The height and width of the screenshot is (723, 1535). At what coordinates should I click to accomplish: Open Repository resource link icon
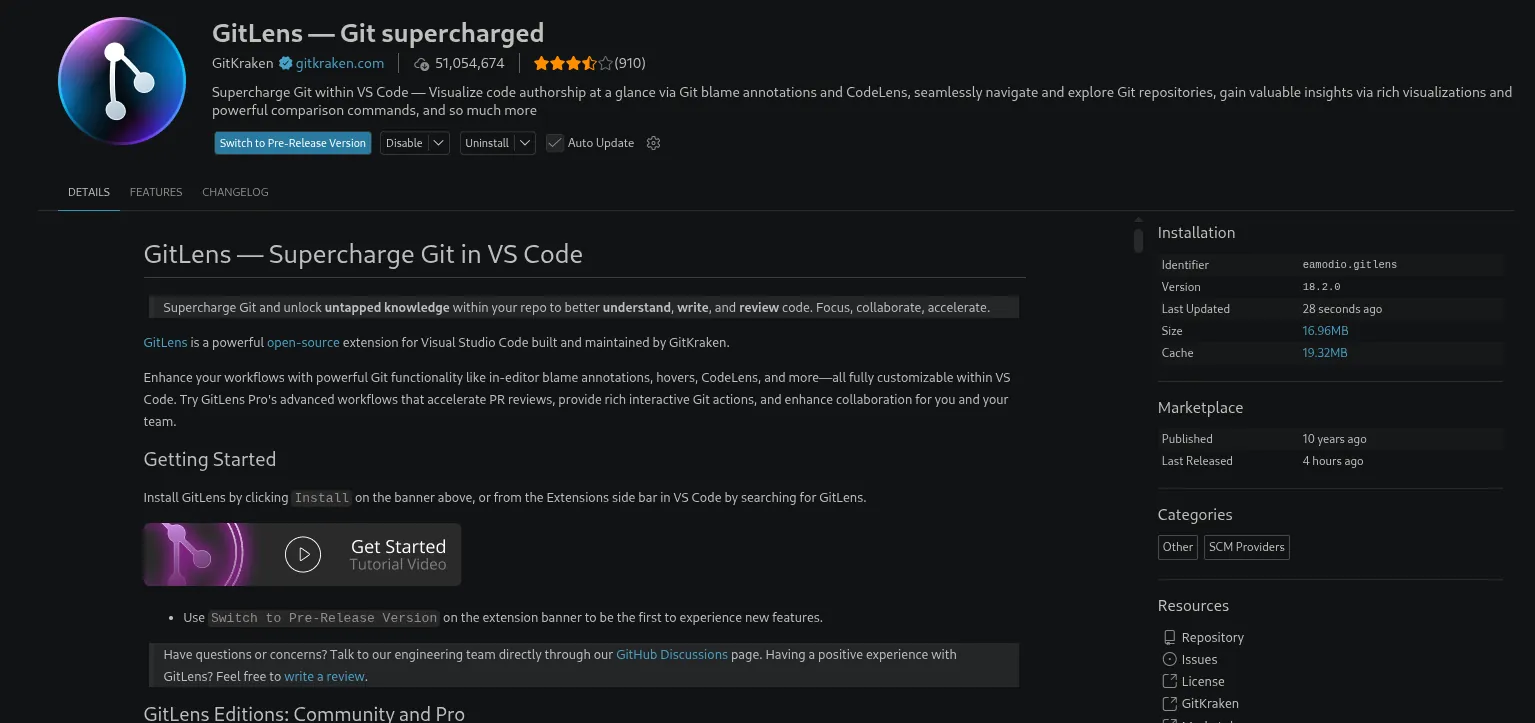point(1169,637)
